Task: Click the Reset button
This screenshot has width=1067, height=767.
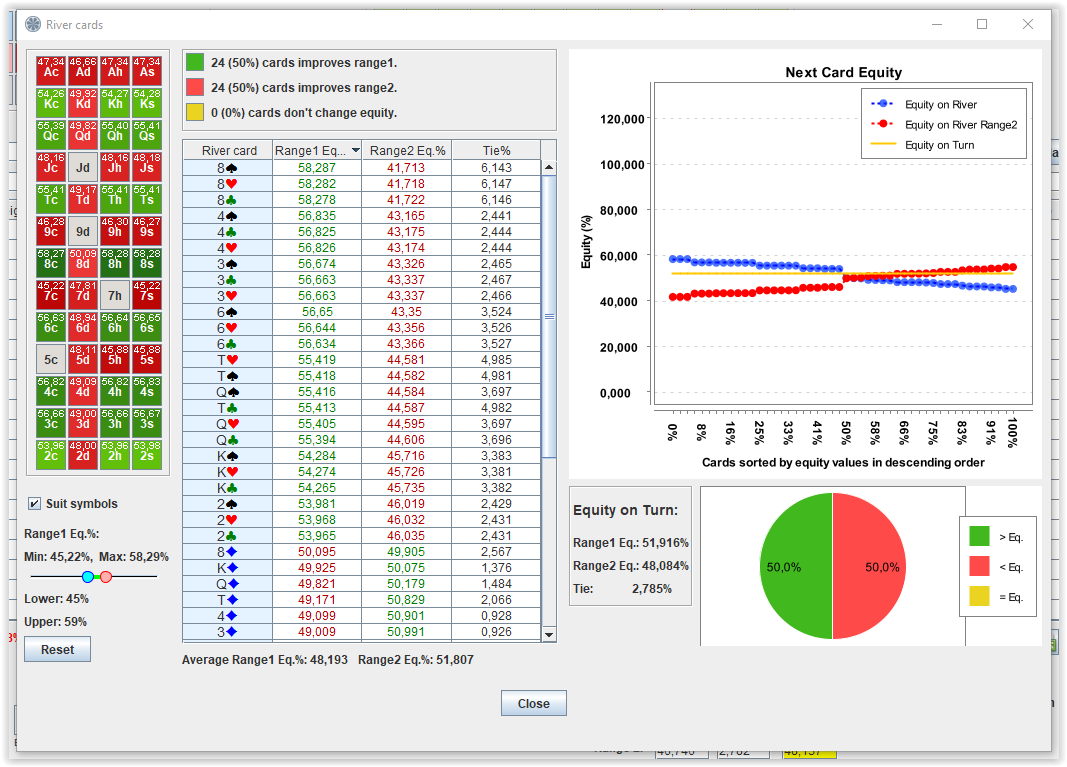Action: click(x=57, y=649)
